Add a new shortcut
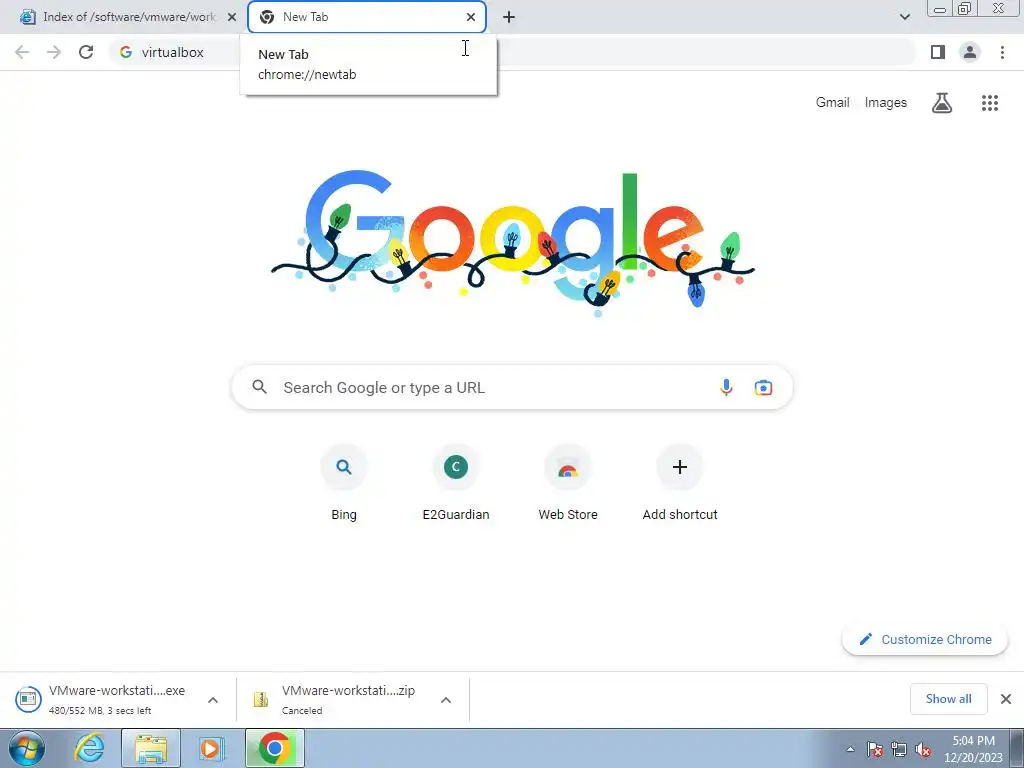 click(680, 483)
